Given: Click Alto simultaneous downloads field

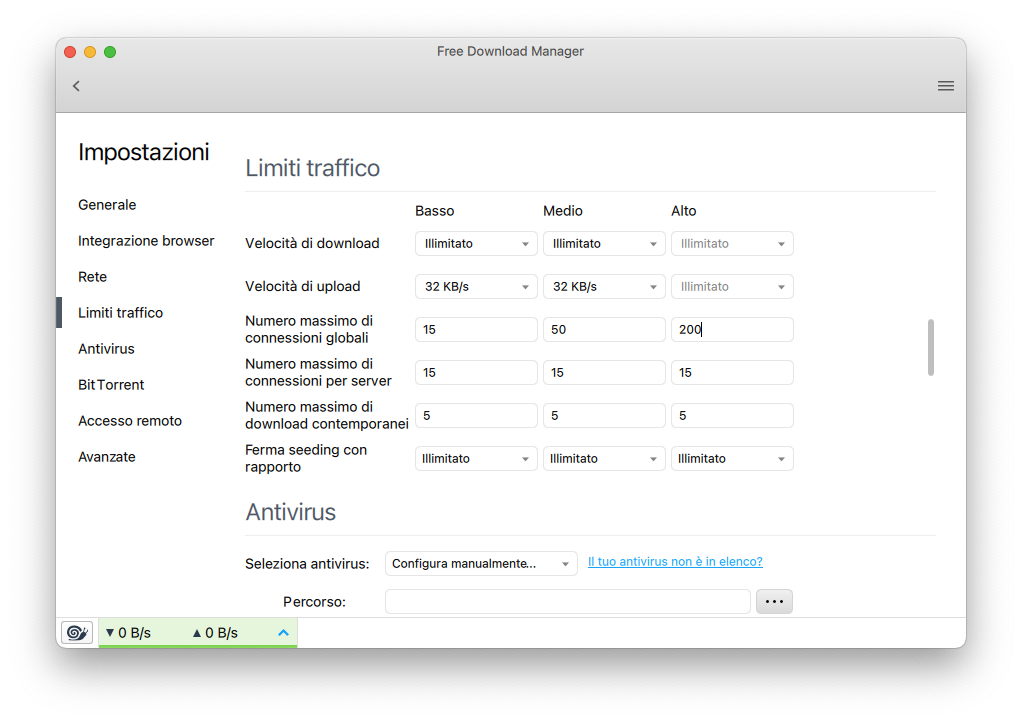Looking at the screenshot, I should [x=732, y=416].
